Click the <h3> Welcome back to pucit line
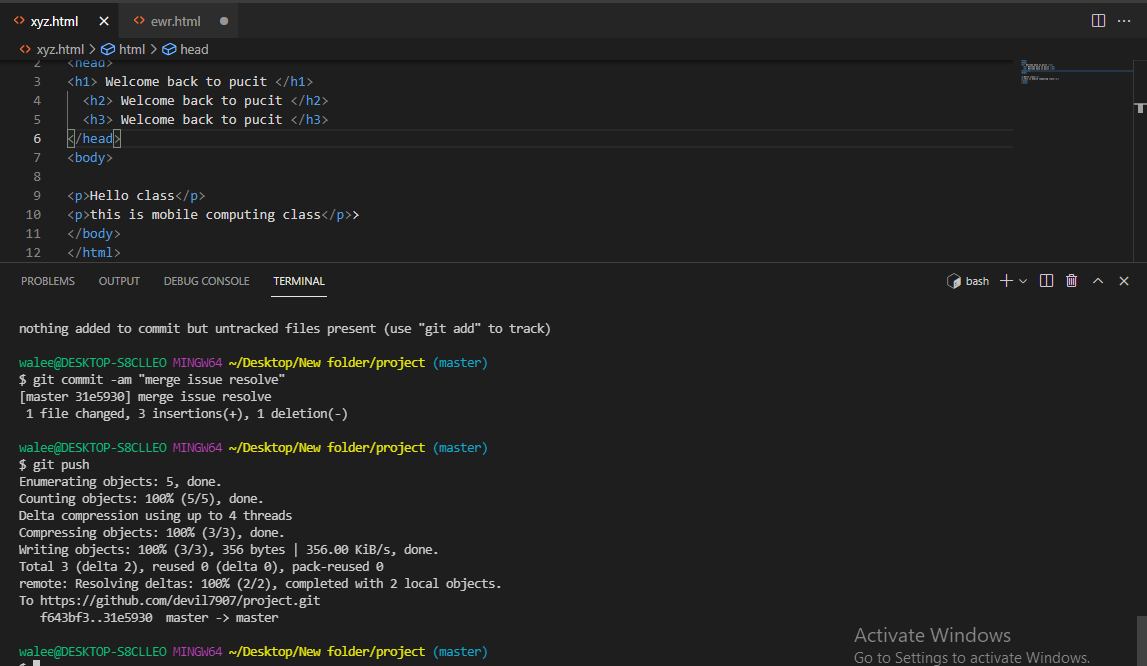 [x=206, y=119]
